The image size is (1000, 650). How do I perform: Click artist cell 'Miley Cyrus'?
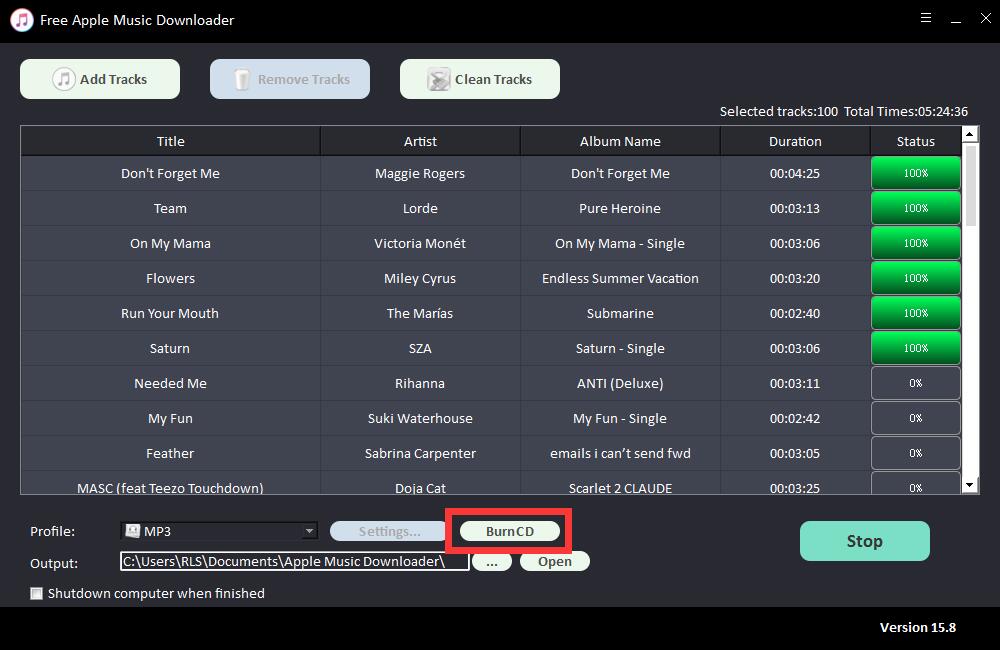click(420, 279)
